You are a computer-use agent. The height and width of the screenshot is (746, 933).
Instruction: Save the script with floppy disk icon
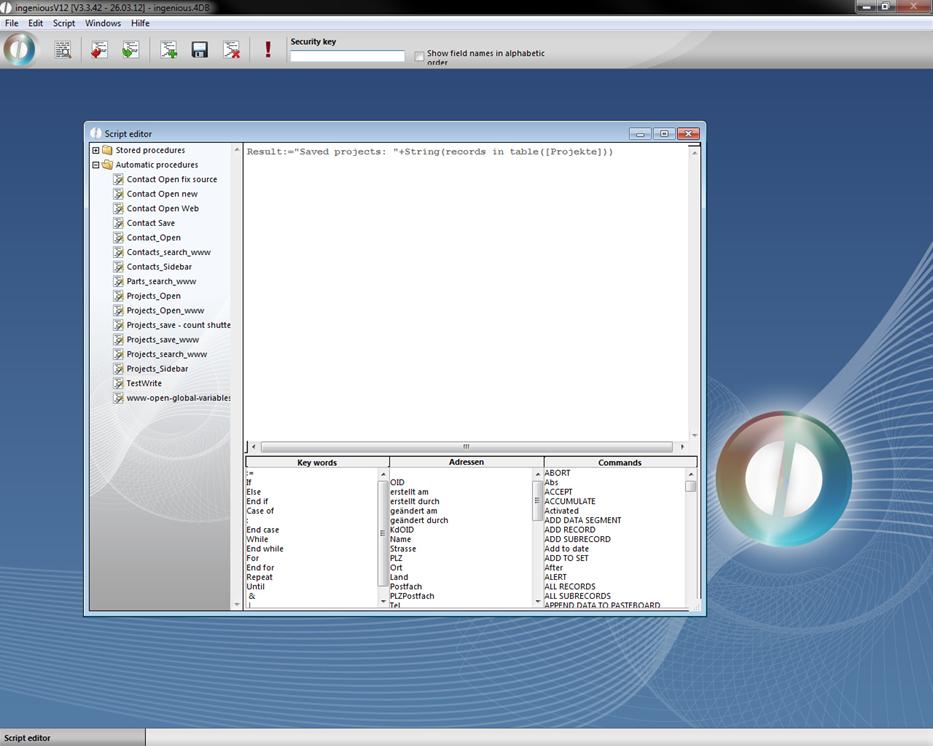200,49
